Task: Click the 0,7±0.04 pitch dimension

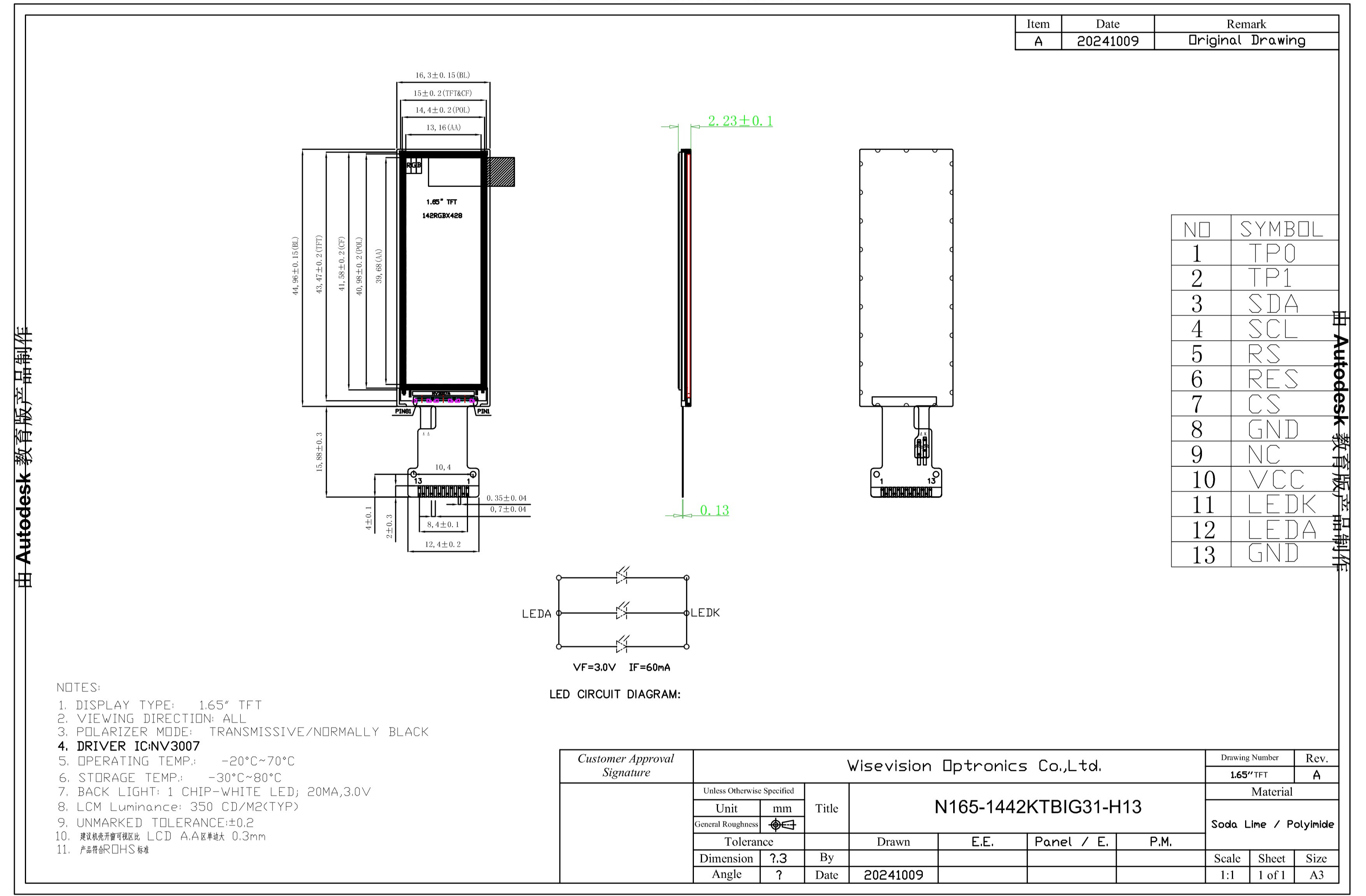Action: click(508, 509)
